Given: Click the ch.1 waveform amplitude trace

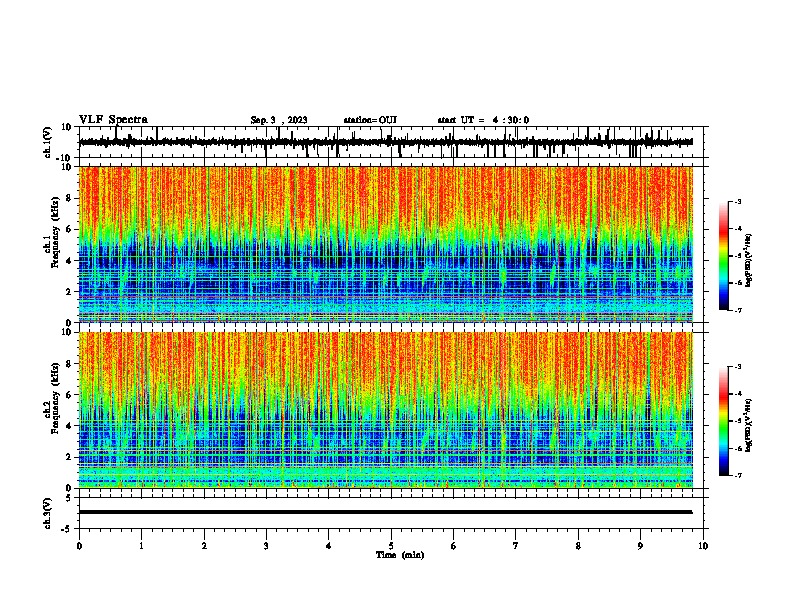Looking at the screenshot, I should (385, 142).
